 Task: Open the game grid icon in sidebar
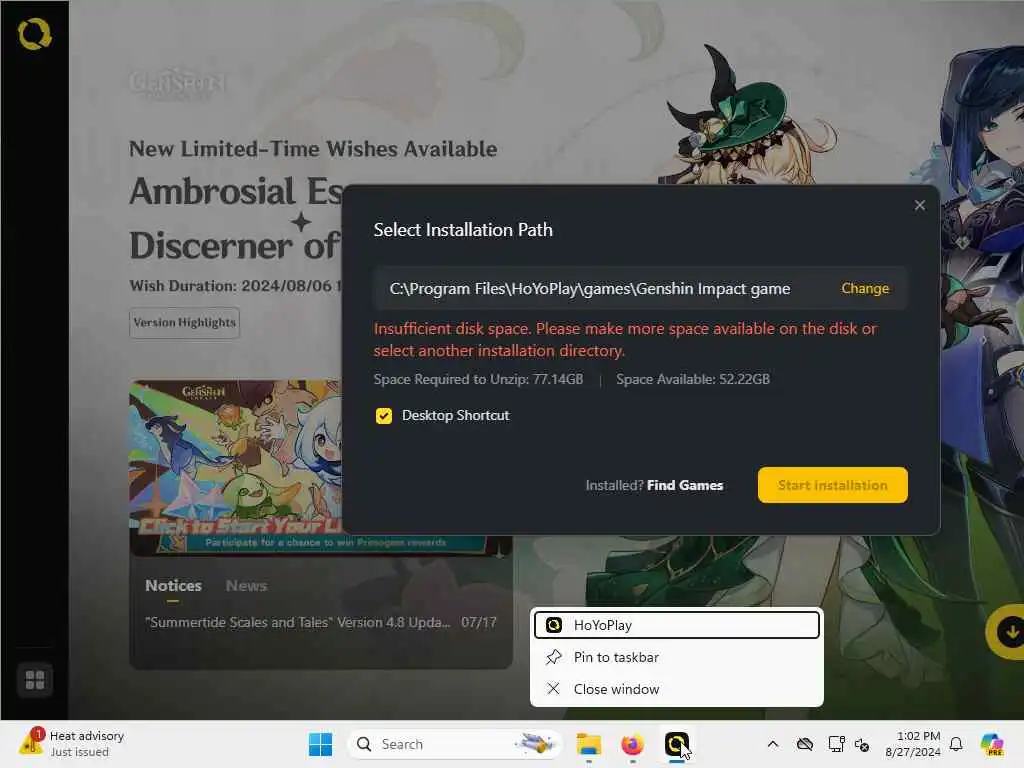click(35, 680)
